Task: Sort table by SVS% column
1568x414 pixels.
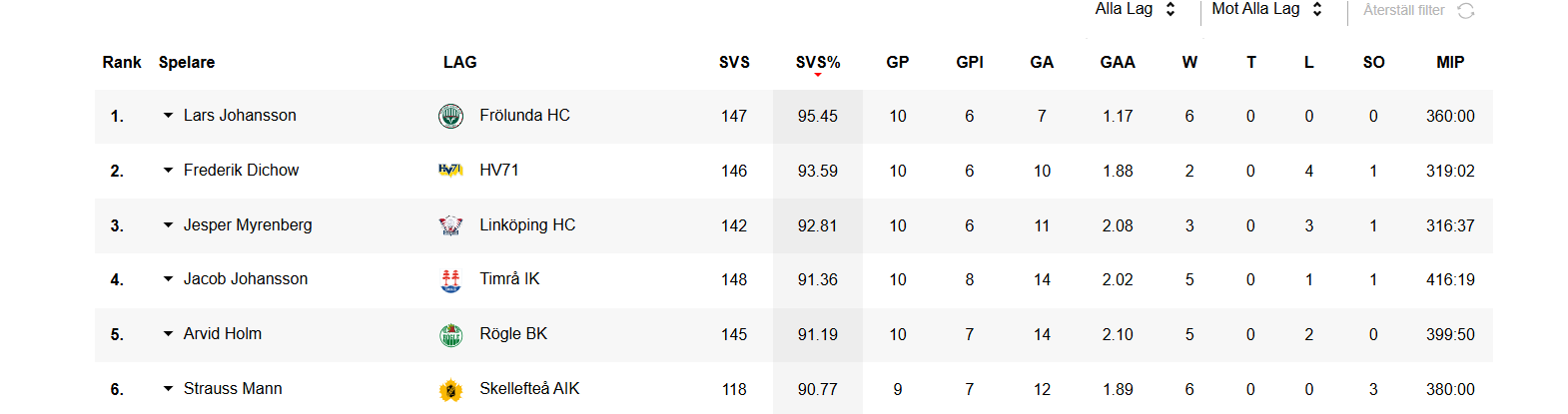Action: click(x=818, y=63)
